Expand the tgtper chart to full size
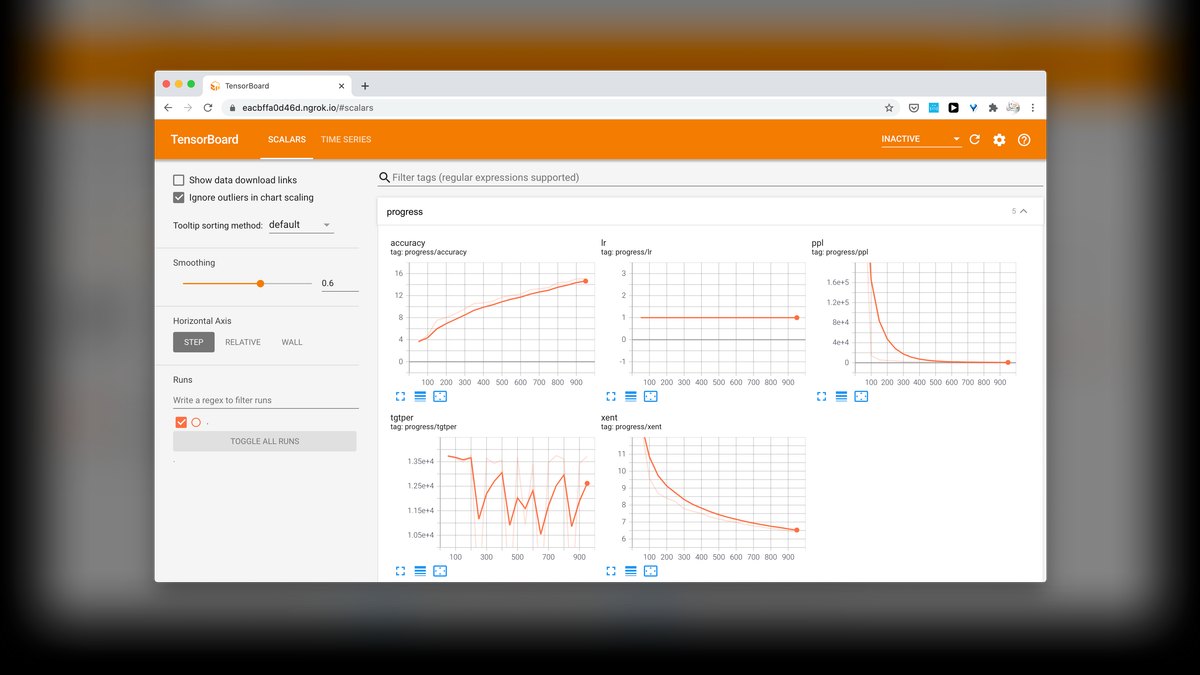This screenshot has height=675, width=1200. click(400, 570)
